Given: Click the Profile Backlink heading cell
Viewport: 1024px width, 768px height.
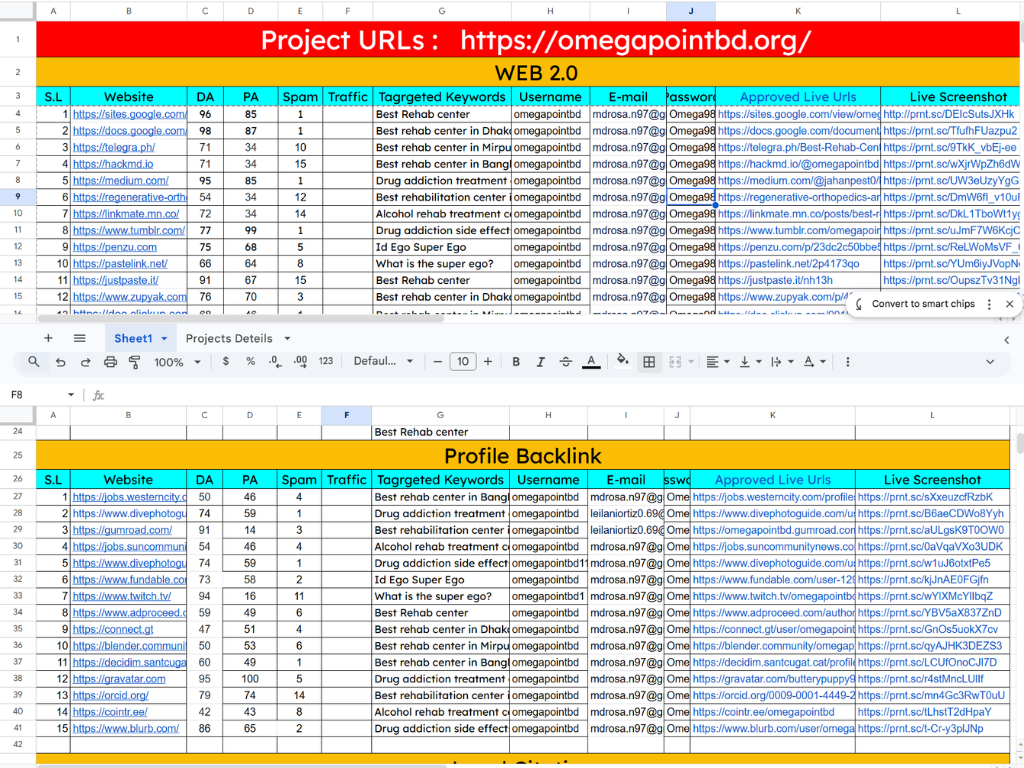Looking at the screenshot, I should pos(523,455).
